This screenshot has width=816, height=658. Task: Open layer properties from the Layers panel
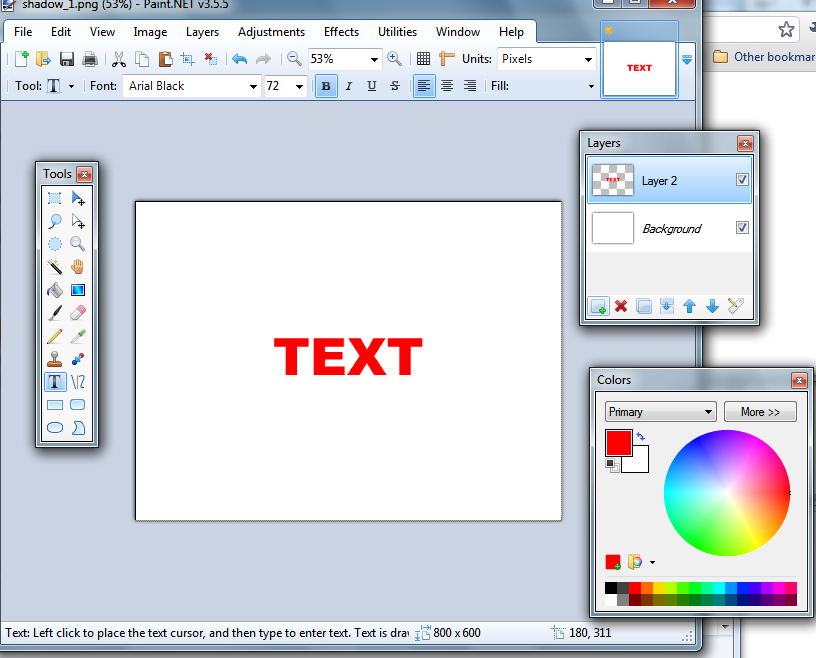[735, 306]
